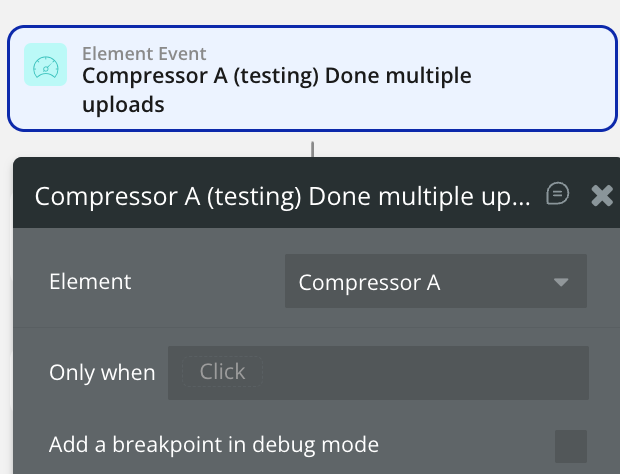Click 'Add a breakpoint in debug mode' text

[214, 444]
